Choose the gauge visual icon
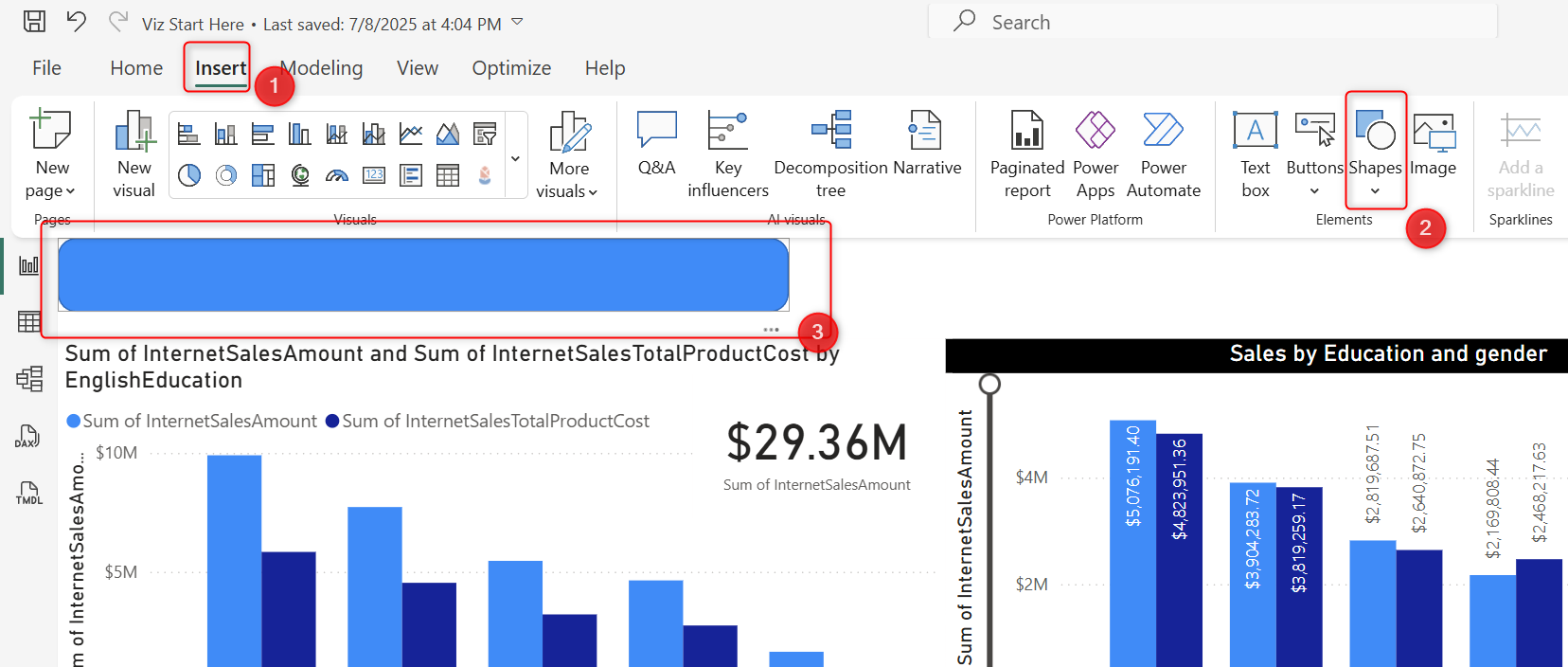 tap(337, 175)
